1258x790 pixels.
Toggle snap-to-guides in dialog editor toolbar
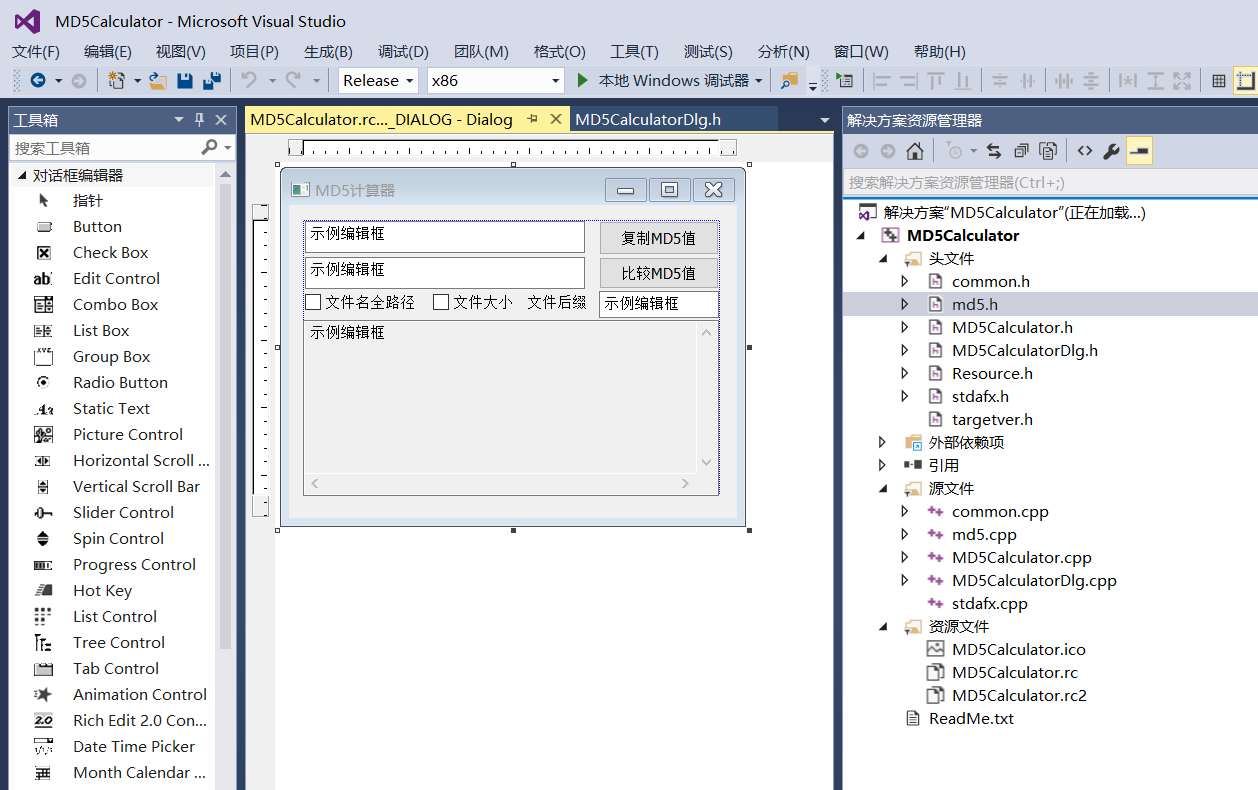point(1247,80)
